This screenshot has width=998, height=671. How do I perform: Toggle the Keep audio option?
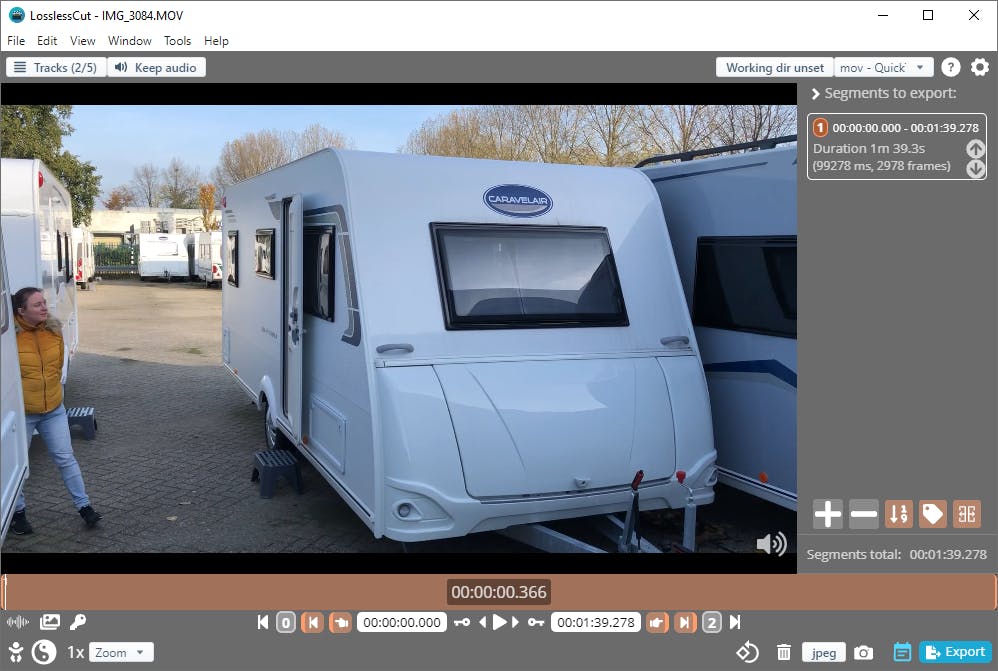[157, 67]
